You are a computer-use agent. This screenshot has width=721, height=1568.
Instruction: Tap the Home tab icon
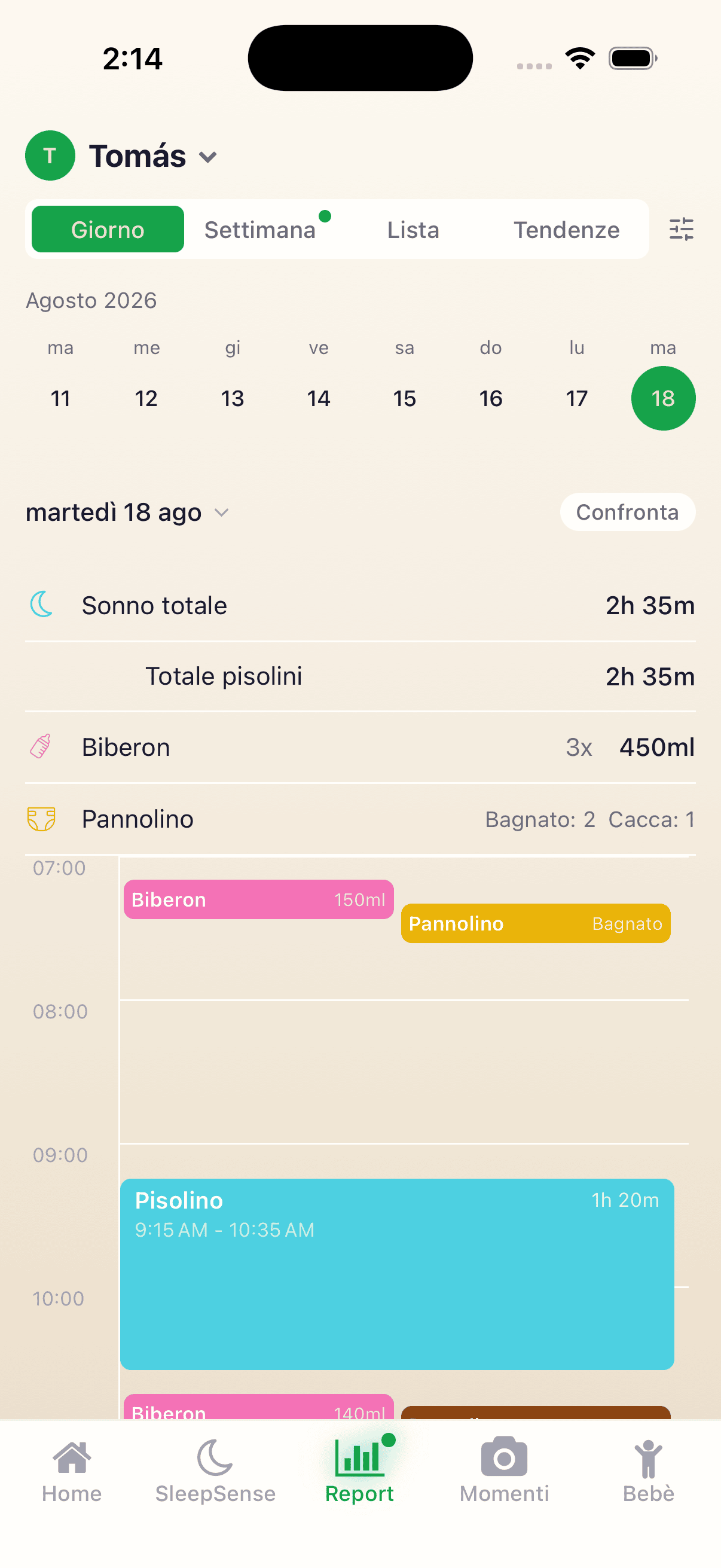72,1457
